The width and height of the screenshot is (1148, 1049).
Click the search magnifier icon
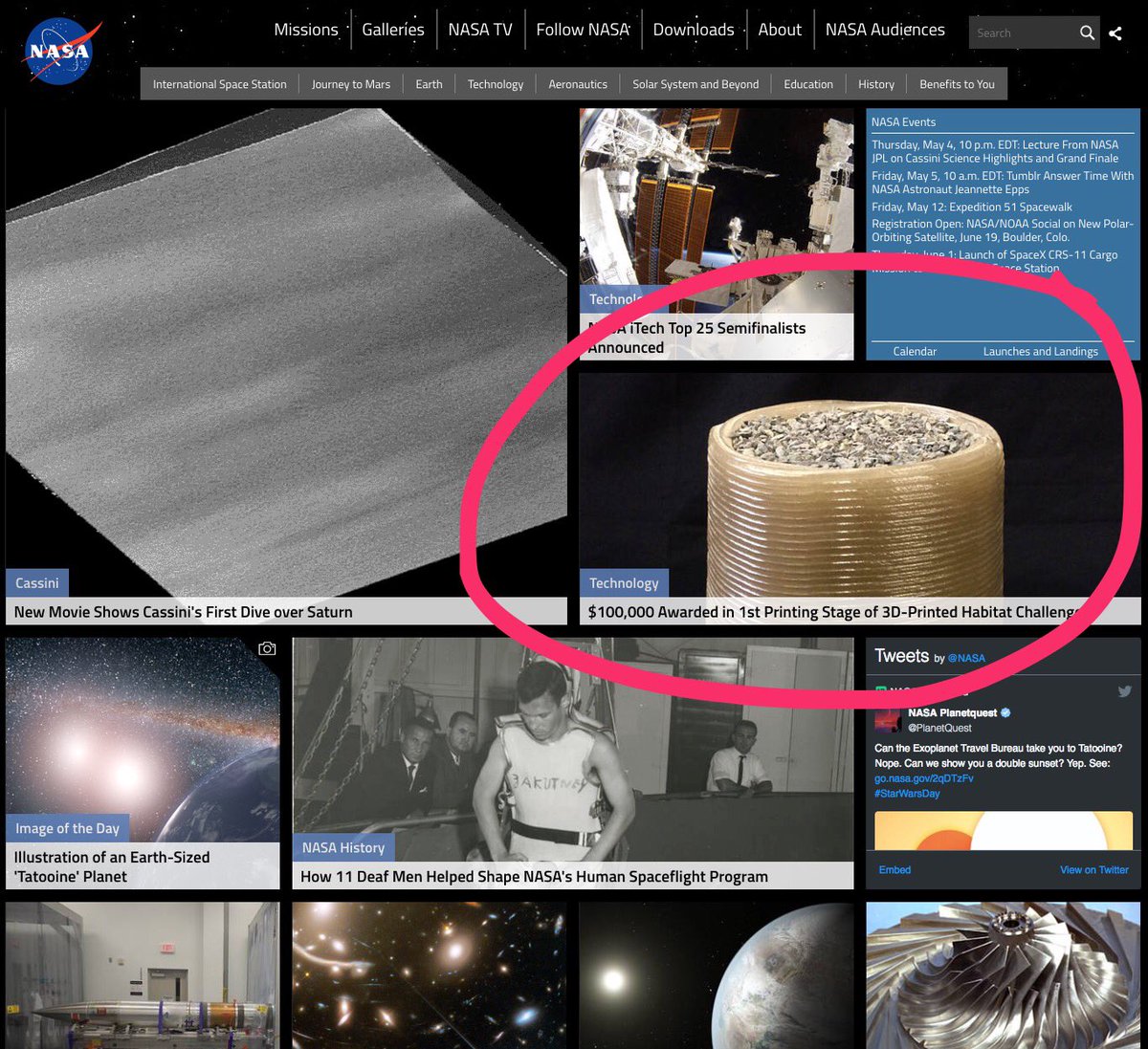[1087, 33]
